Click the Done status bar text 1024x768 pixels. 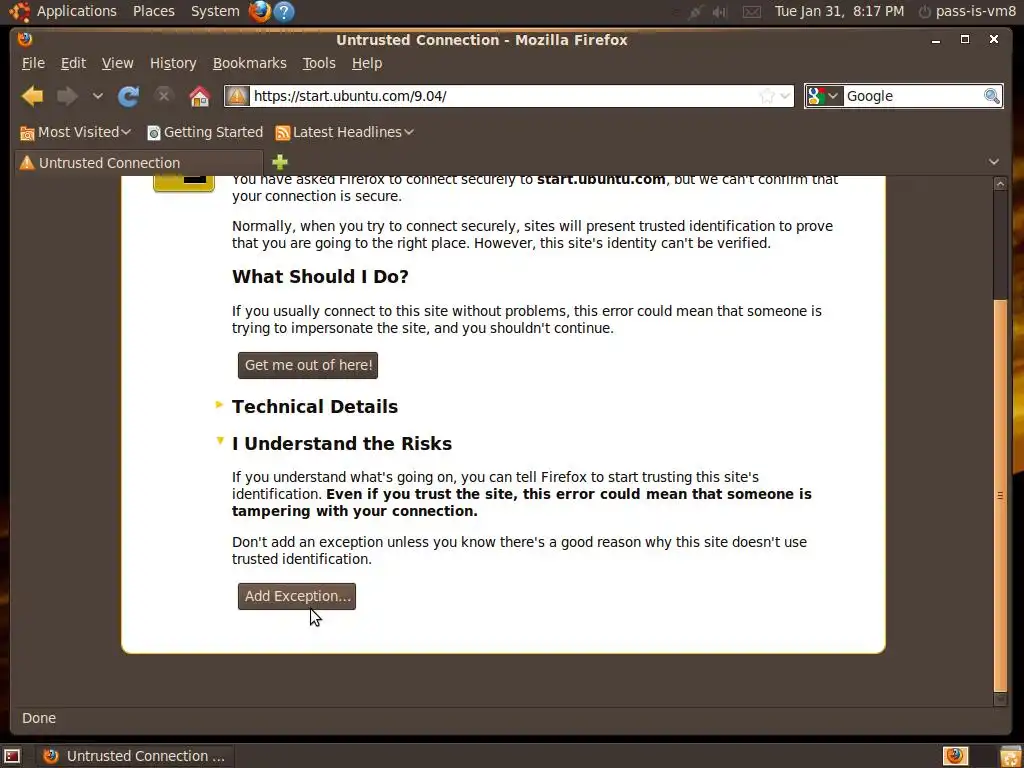pyautogui.click(x=39, y=718)
